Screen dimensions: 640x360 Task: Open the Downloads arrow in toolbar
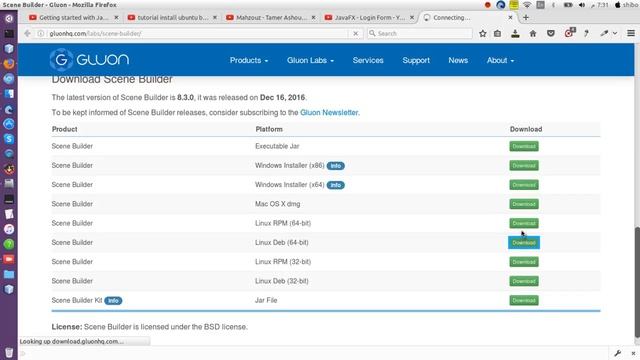pos(515,33)
